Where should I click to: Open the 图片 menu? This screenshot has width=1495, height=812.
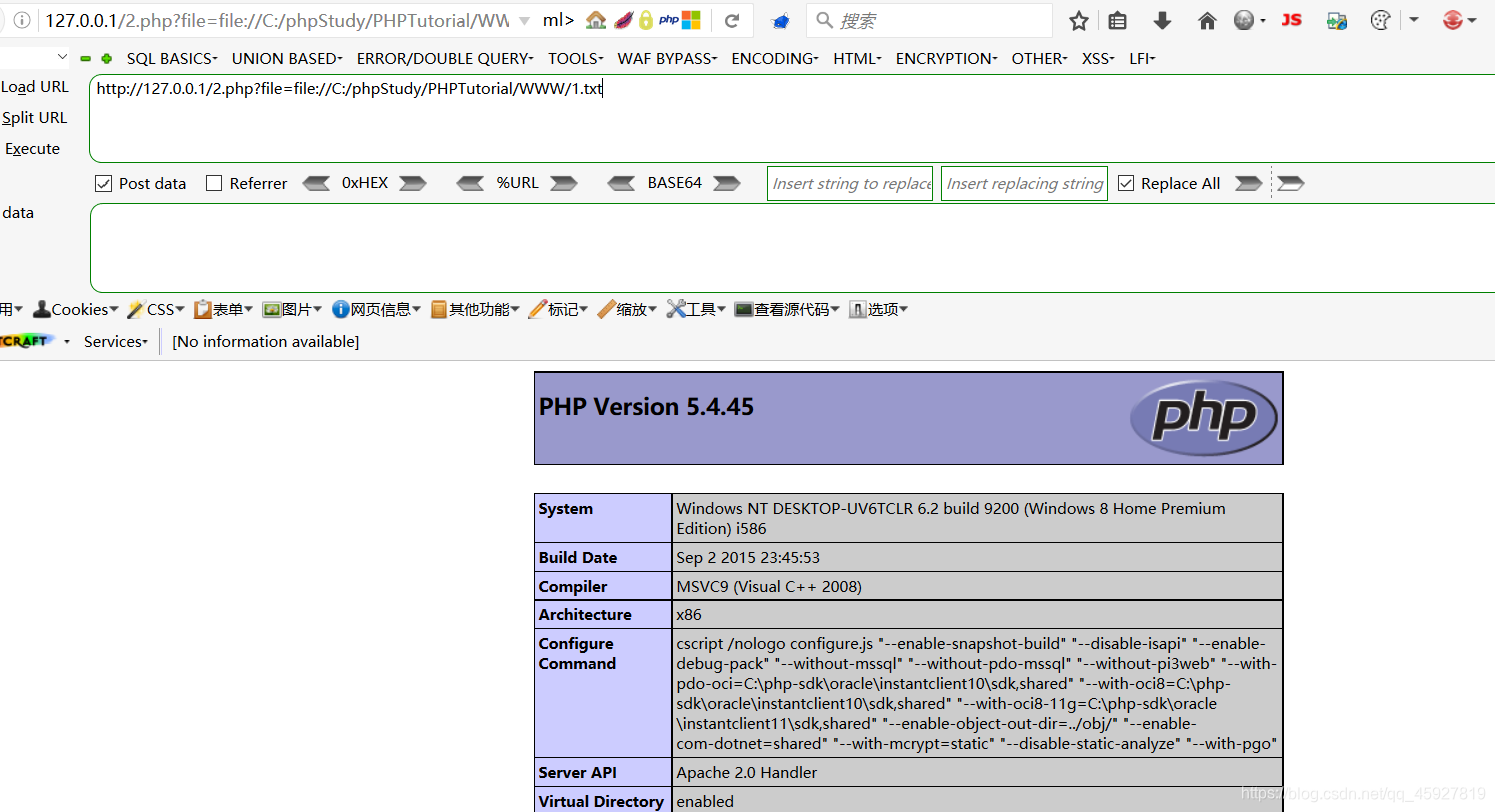291,310
